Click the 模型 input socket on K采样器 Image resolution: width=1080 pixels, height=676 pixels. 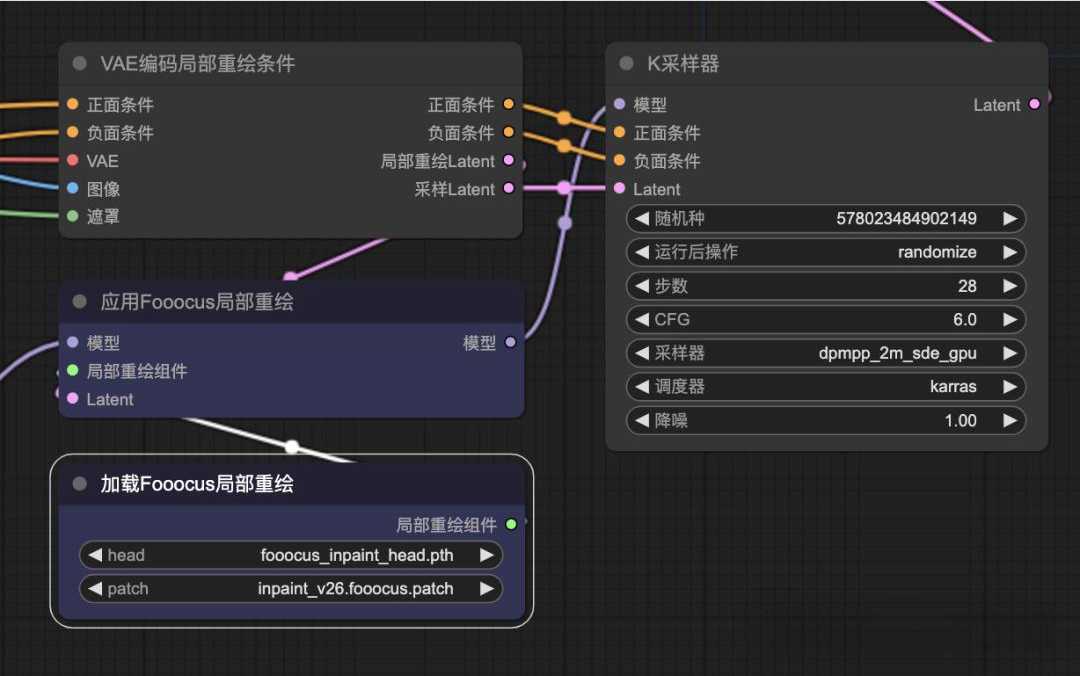pyautogui.click(x=620, y=104)
